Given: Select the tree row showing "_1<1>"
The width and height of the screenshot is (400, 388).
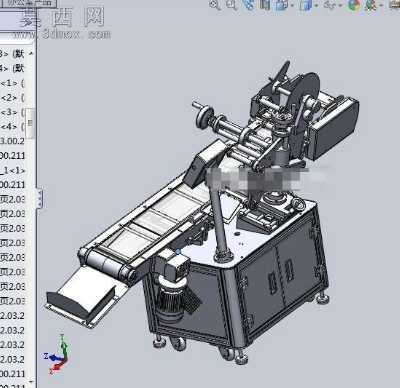Looking at the screenshot, I should pyautogui.click(x=12, y=170).
